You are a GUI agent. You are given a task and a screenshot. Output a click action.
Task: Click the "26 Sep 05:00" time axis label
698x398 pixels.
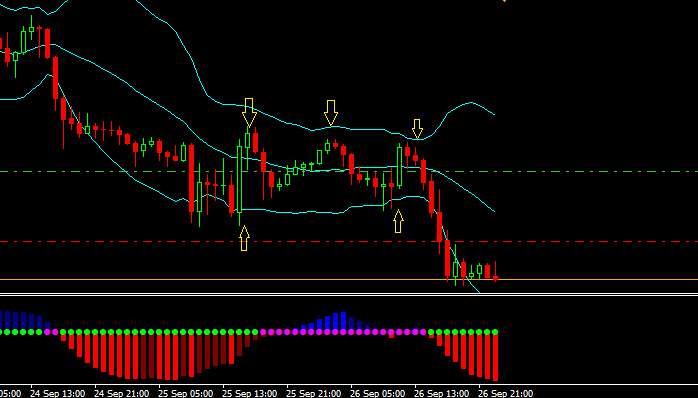[378, 394]
